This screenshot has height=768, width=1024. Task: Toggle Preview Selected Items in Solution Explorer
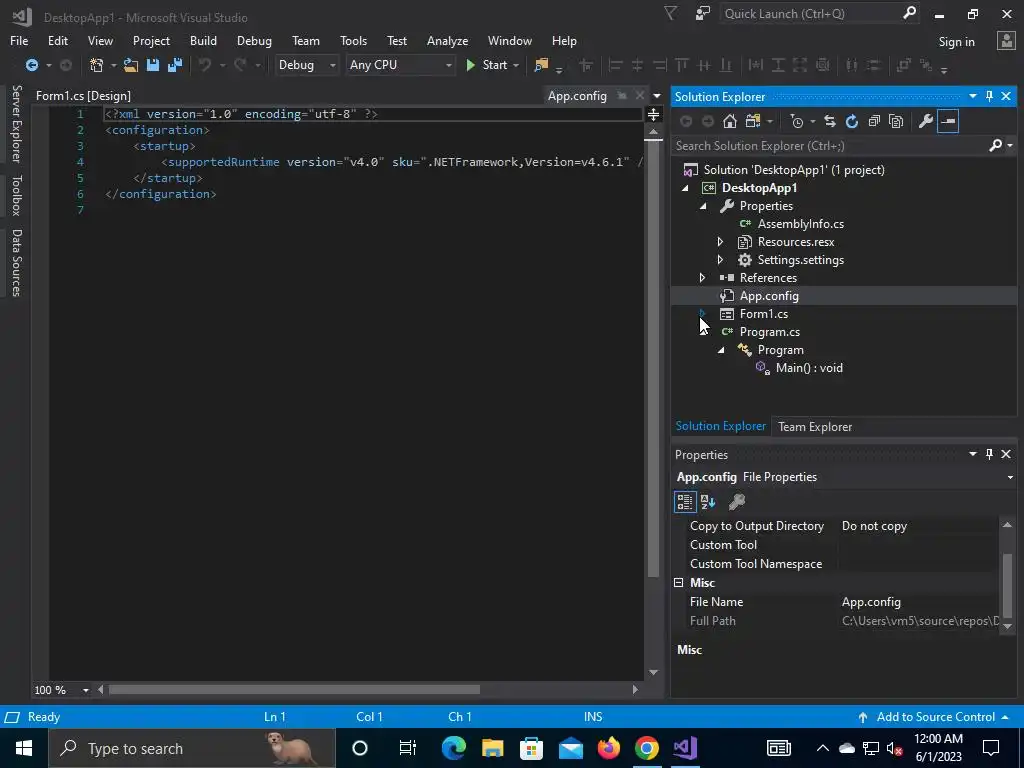[948, 121]
